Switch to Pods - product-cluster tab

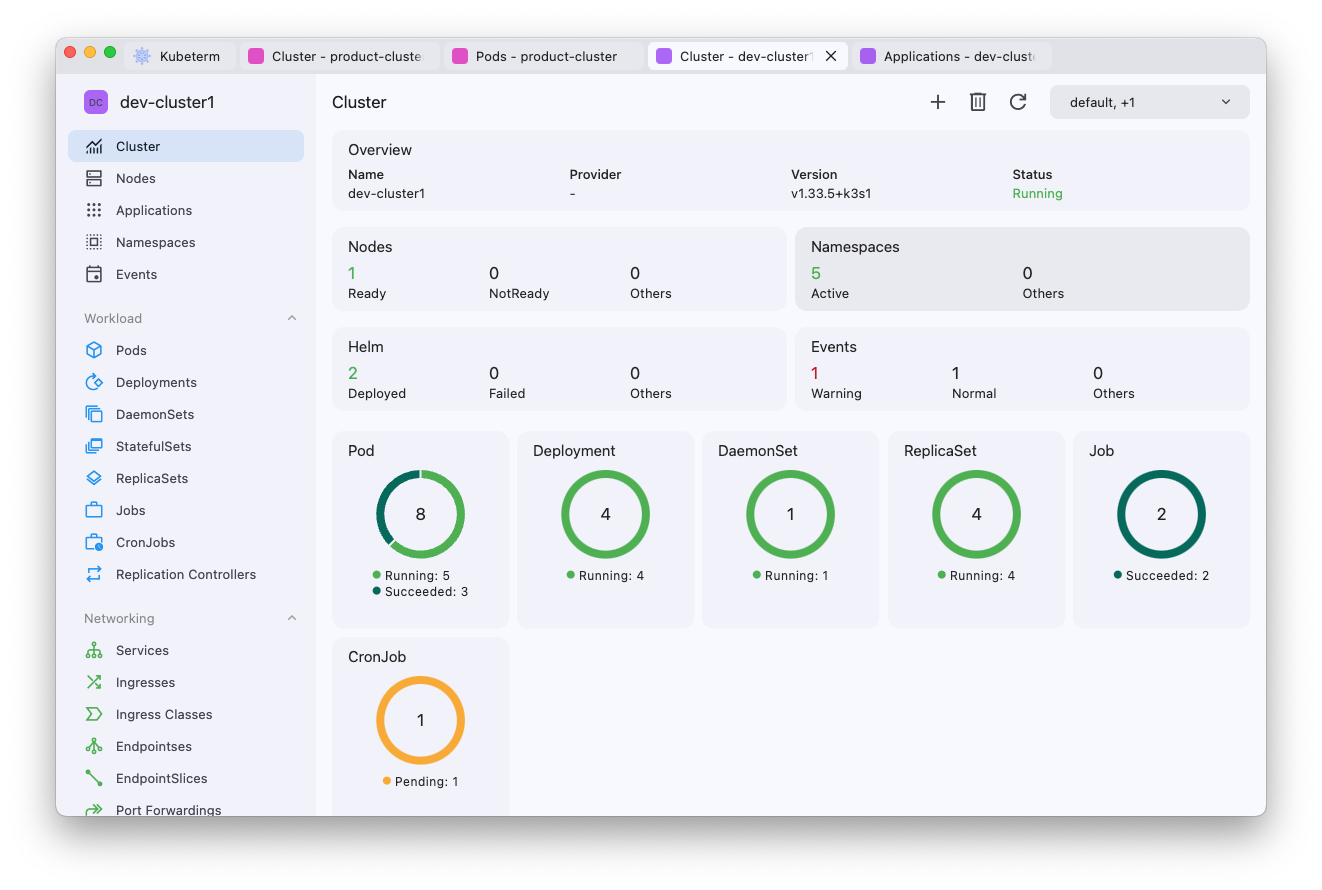tap(544, 56)
